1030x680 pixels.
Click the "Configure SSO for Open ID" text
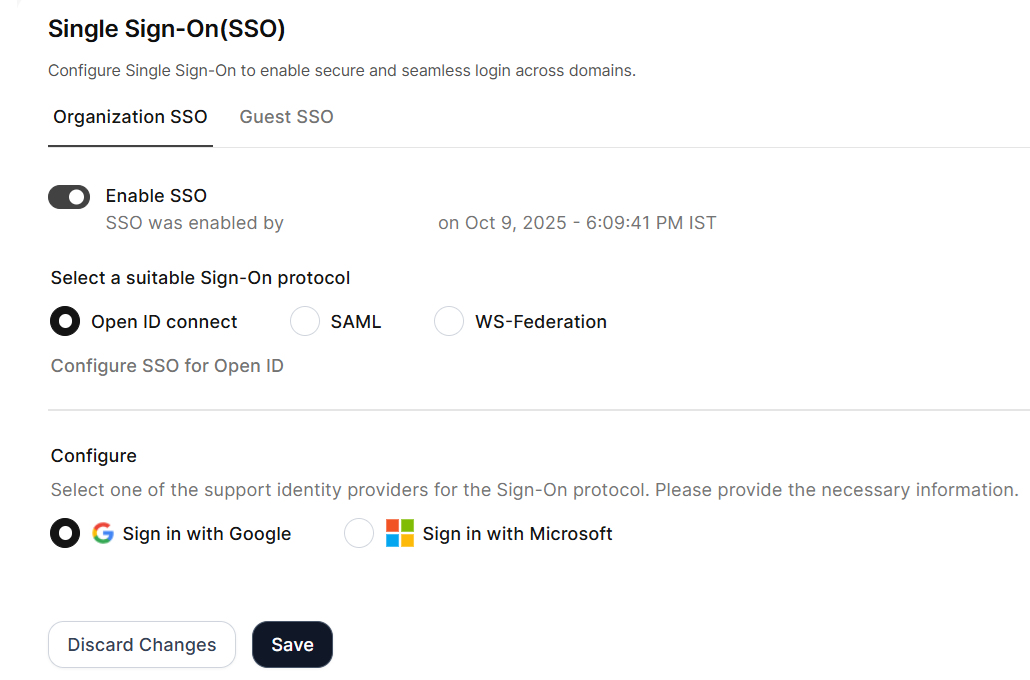tap(167, 366)
